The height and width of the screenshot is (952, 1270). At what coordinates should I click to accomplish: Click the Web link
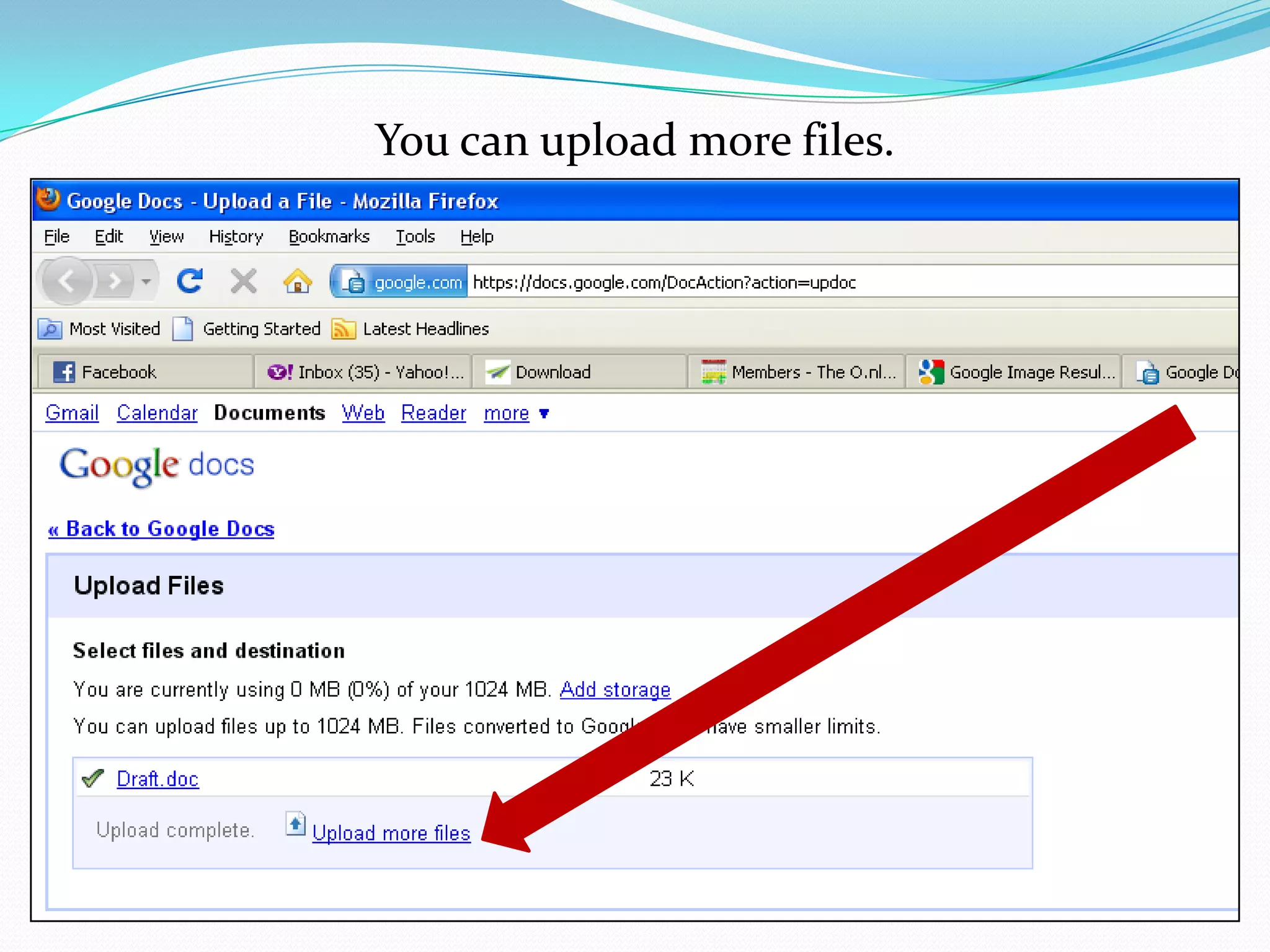pyautogui.click(x=363, y=413)
